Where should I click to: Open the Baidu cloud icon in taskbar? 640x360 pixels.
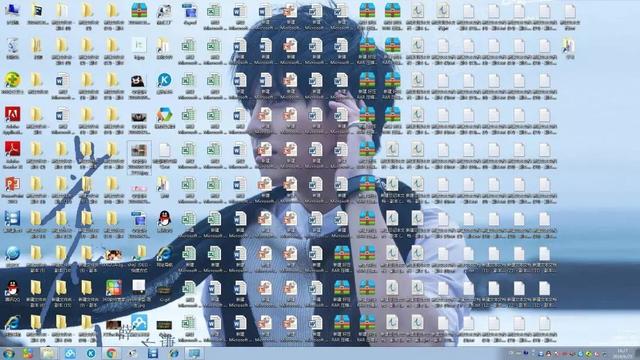click(70, 353)
